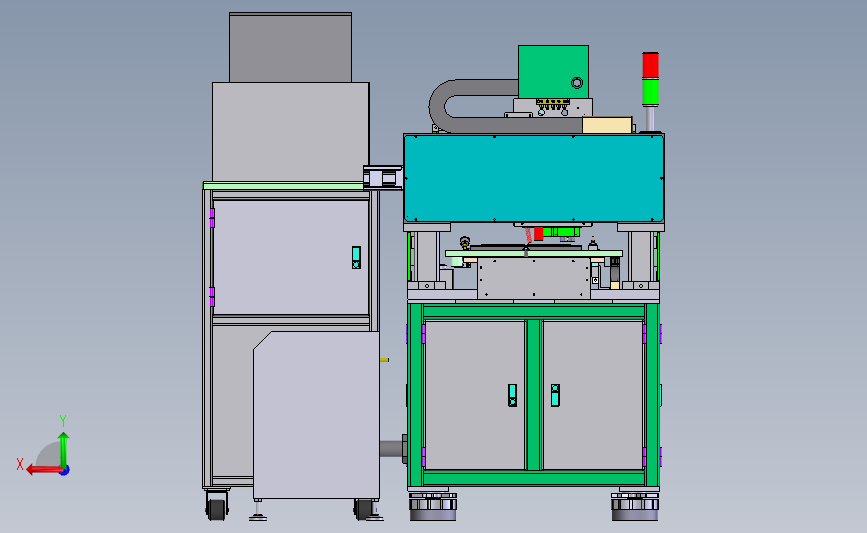The height and width of the screenshot is (533, 867).
Task: Select the green center post between cabinet doors
Action: [x=534, y=395]
